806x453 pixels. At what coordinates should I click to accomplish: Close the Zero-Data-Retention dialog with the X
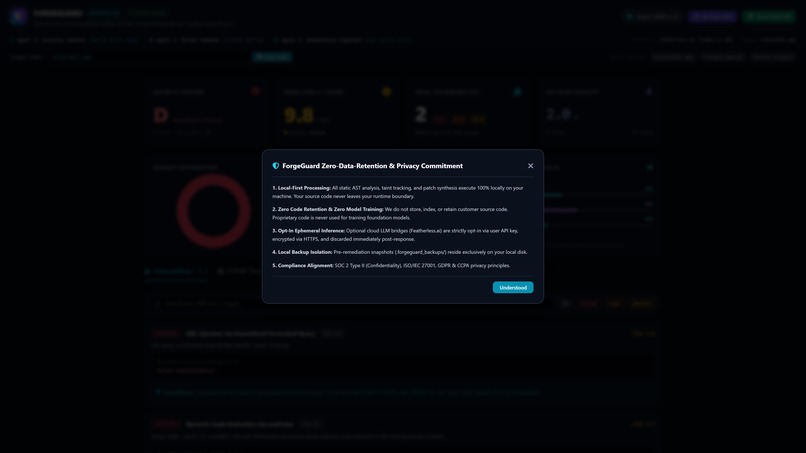tap(530, 166)
